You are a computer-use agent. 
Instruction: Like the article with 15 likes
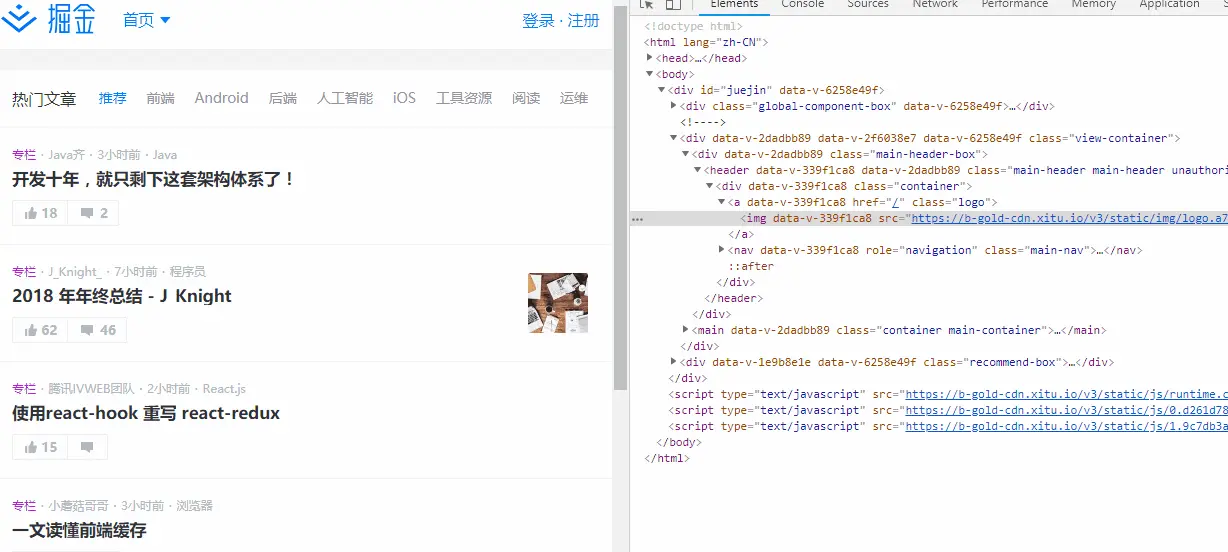click(40, 447)
